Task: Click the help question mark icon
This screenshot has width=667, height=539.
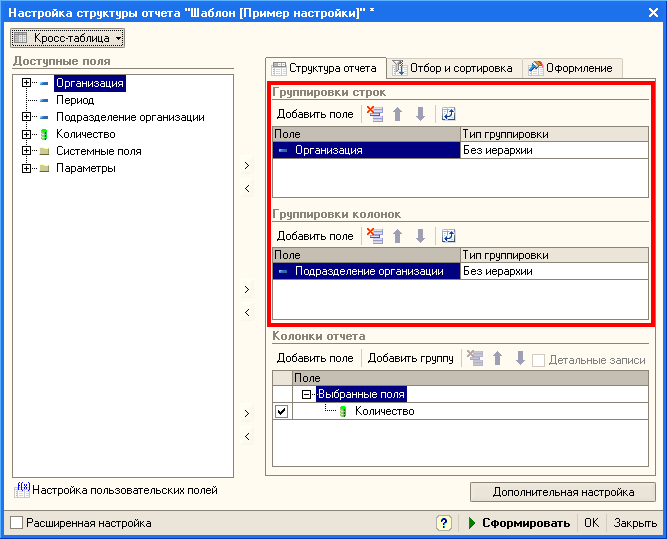Action: [x=444, y=523]
